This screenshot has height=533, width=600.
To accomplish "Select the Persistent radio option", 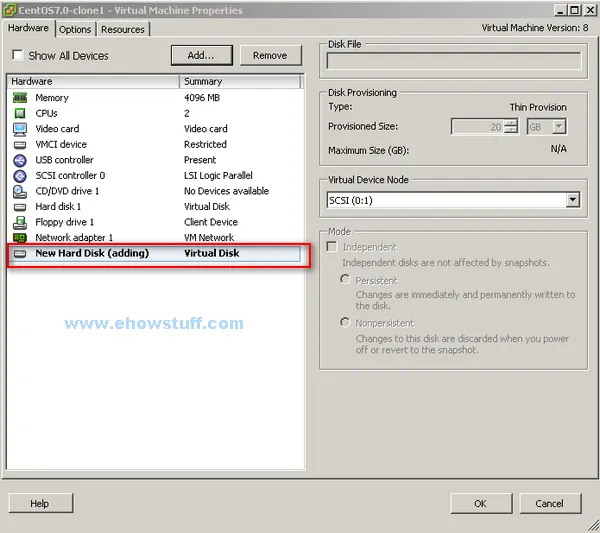I will click(x=346, y=280).
